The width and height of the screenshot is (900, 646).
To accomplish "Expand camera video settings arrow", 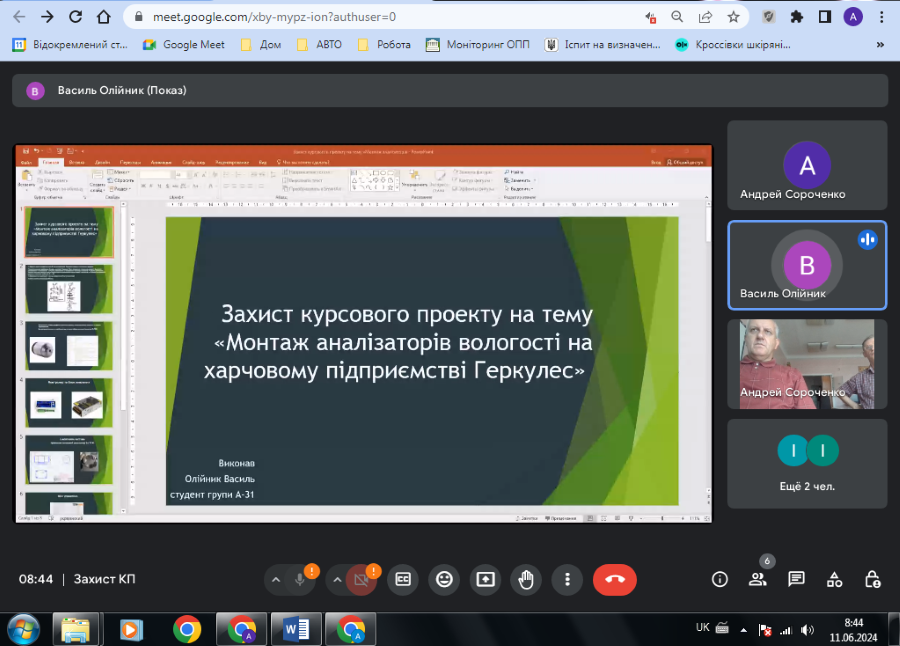I will point(337,579).
